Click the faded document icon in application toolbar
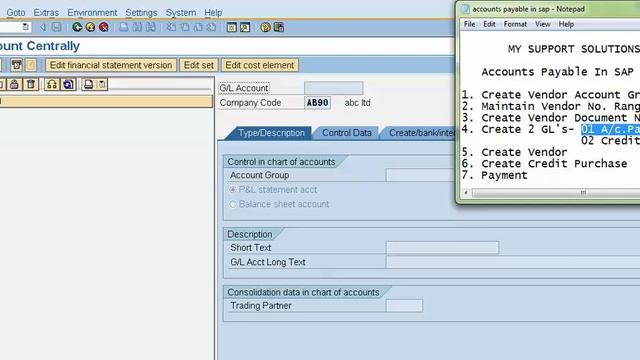Image resolution: width=640 pixels, height=360 pixels. point(31,65)
